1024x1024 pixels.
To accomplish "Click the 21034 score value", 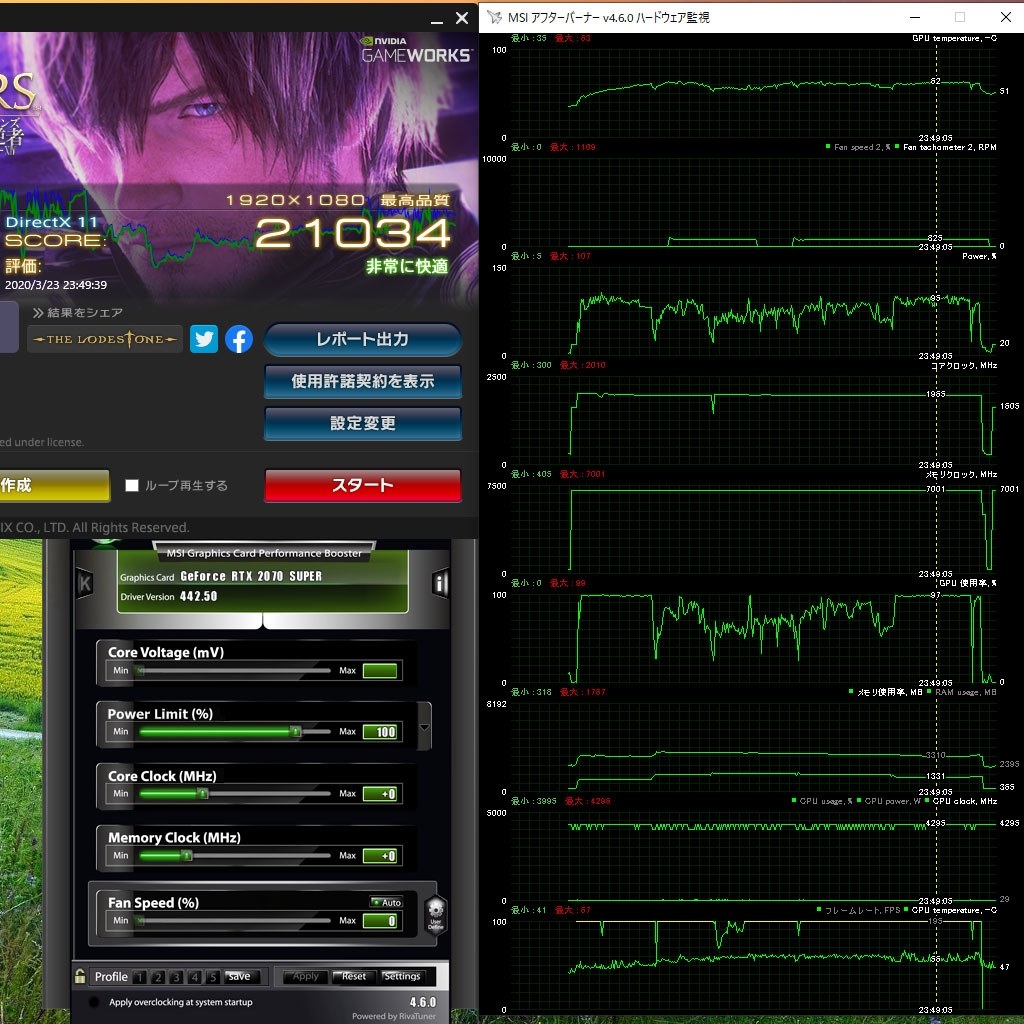I will (x=353, y=233).
